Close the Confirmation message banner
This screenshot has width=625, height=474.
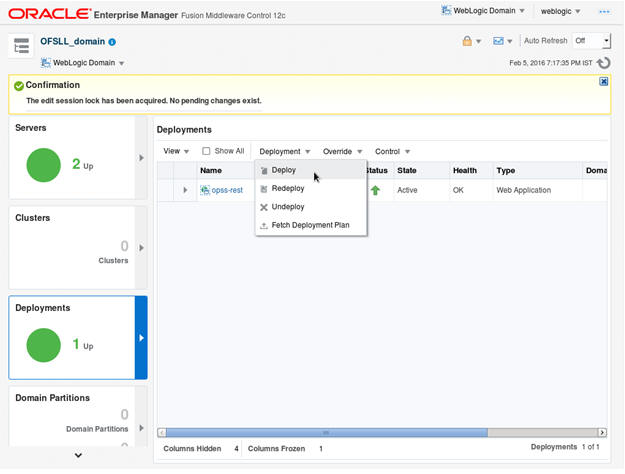pos(604,82)
